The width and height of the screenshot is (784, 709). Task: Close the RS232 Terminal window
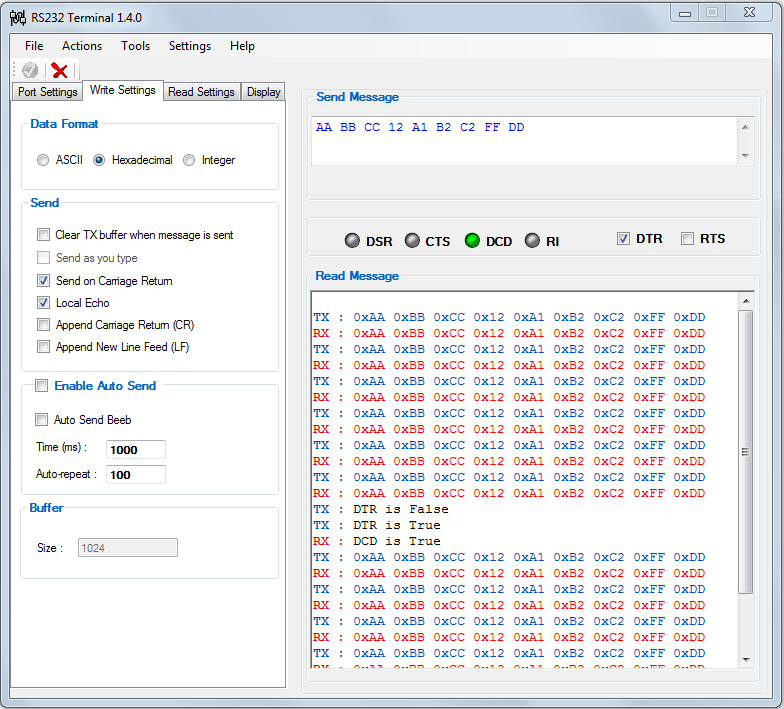pyautogui.click(x=749, y=13)
